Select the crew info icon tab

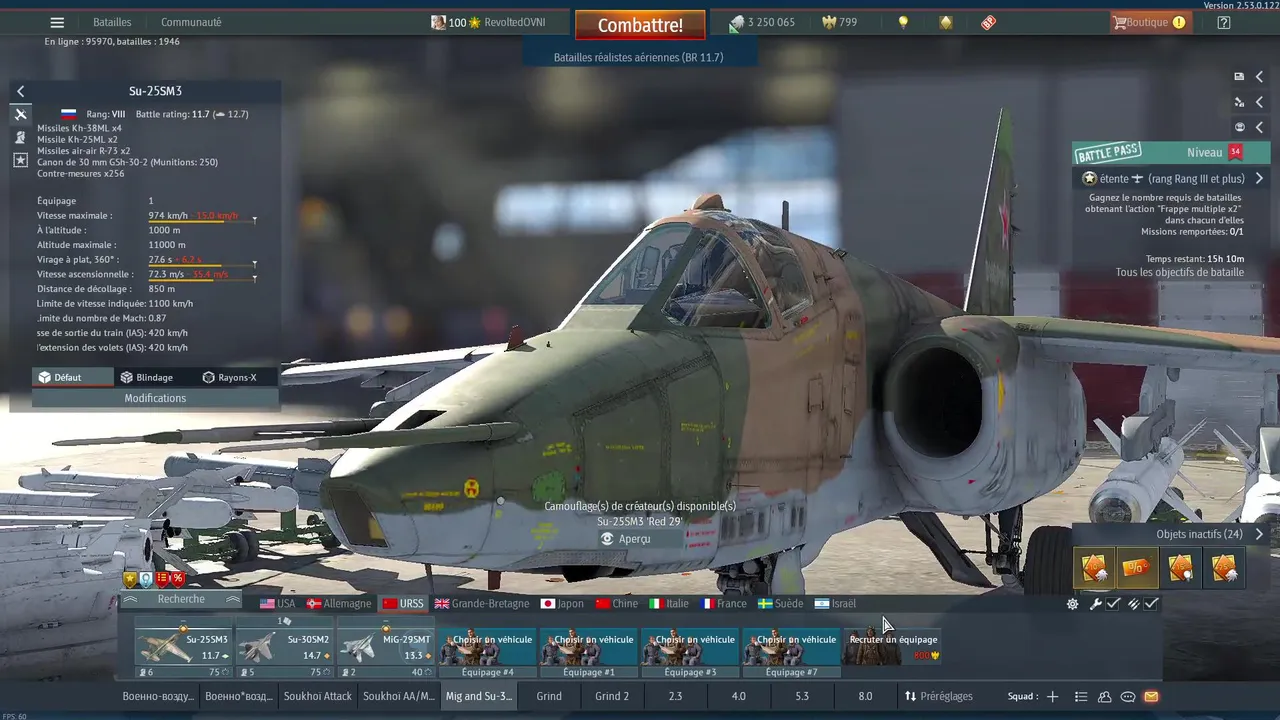click(20, 137)
